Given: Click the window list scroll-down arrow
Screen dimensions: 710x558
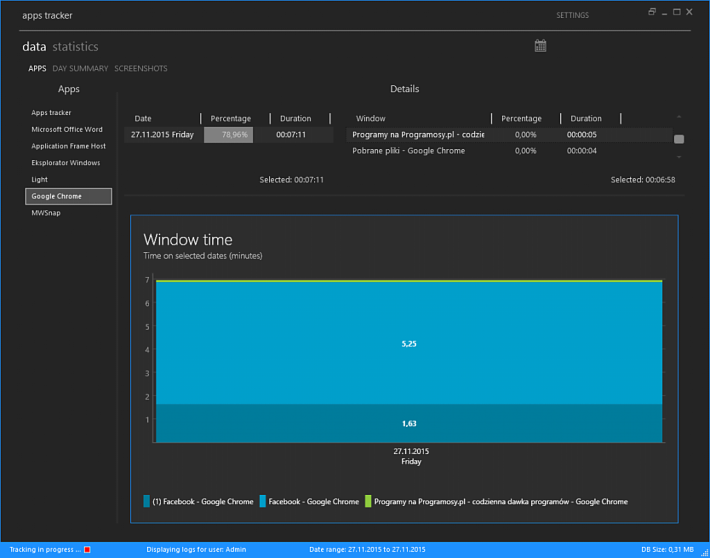Looking at the screenshot, I should 679,157.
